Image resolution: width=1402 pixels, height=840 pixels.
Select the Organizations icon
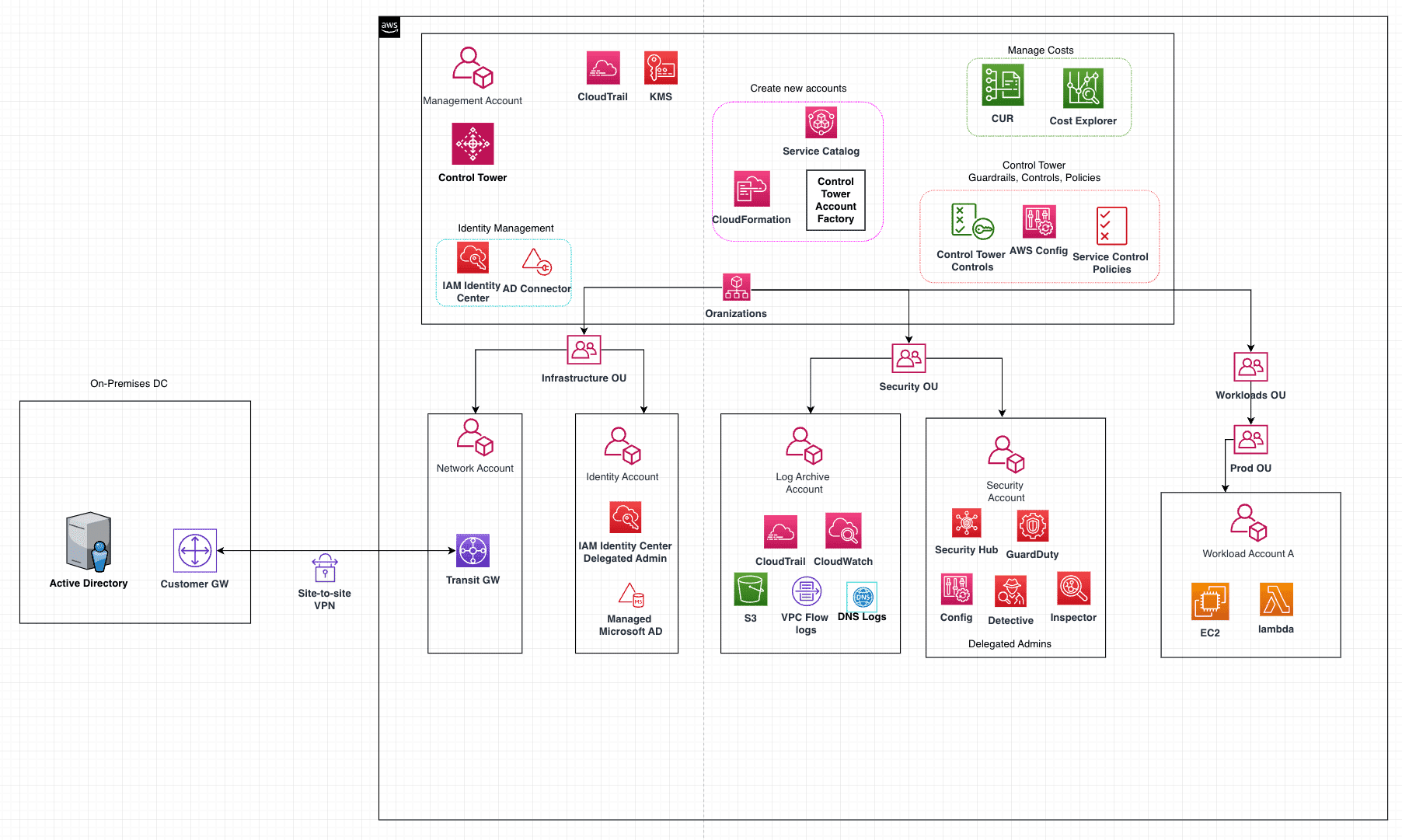point(736,287)
